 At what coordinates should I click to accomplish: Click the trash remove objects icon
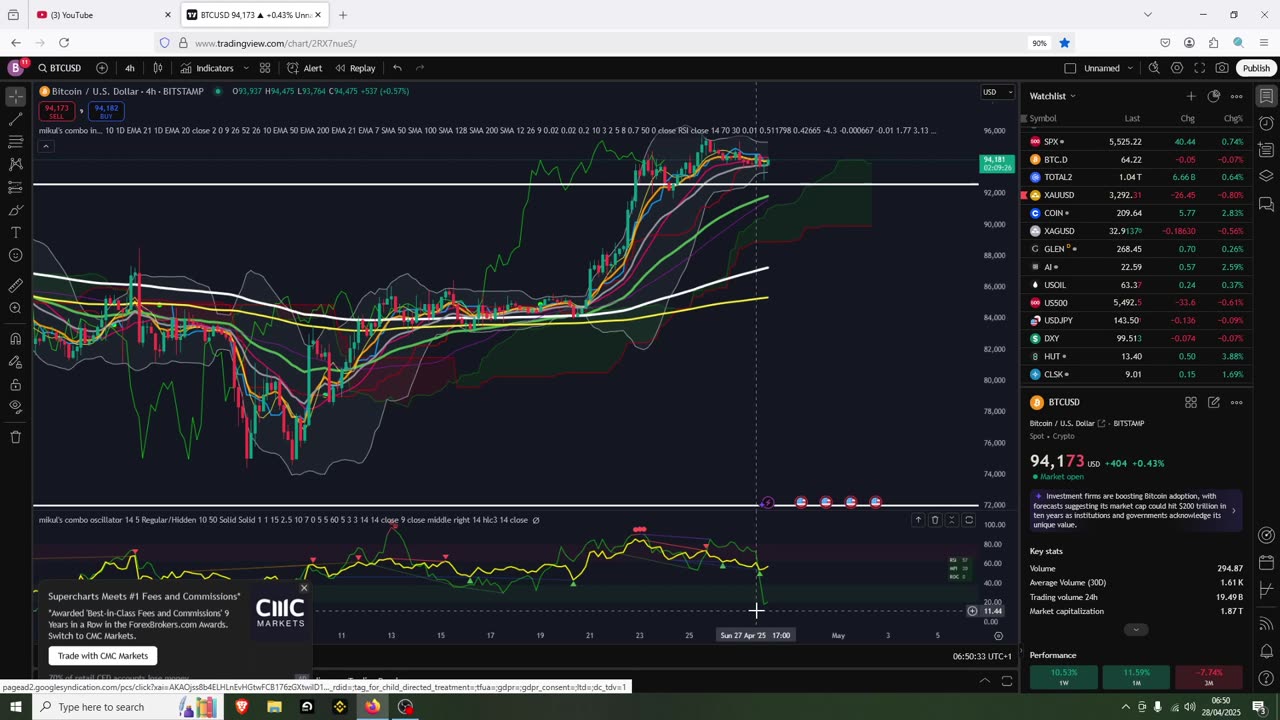click(x=15, y=437)
